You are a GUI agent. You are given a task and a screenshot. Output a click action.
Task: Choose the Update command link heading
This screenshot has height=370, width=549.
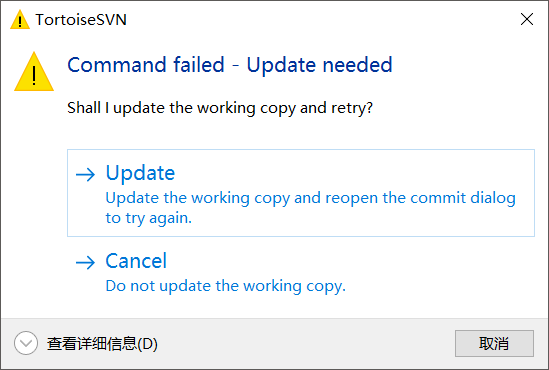pyautogui.click(x=140, y=173)
